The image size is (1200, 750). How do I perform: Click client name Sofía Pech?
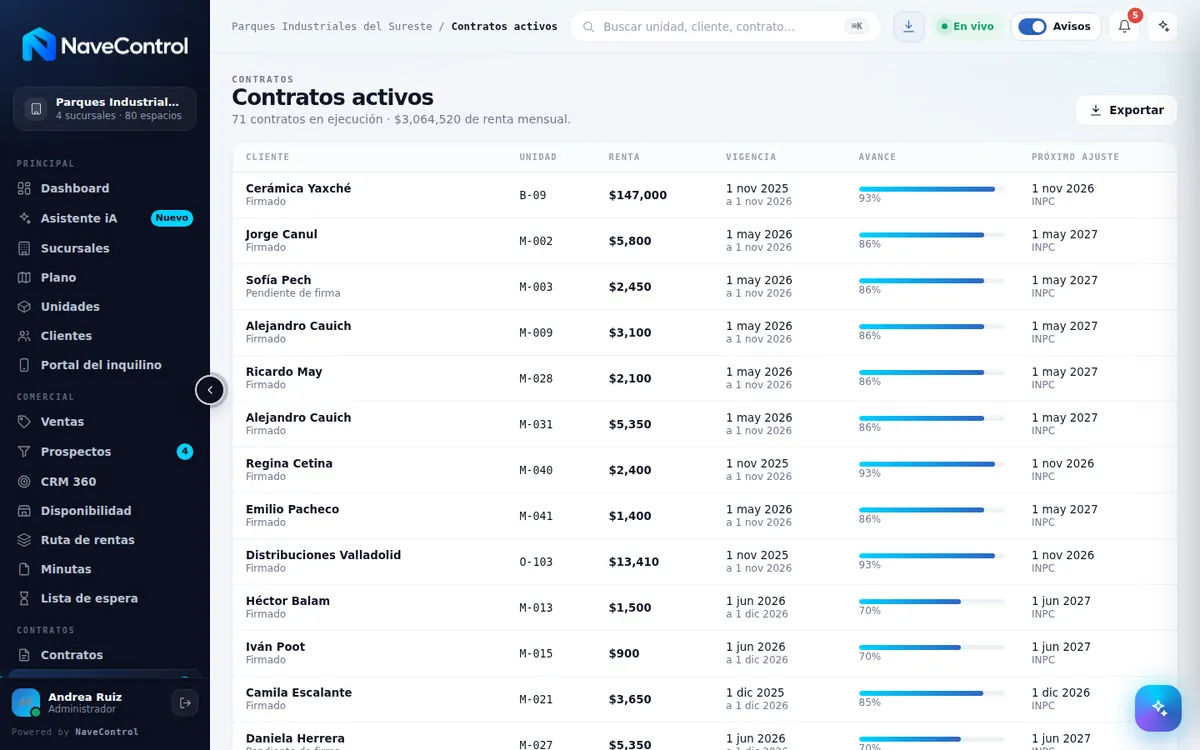tap(279, 281)
